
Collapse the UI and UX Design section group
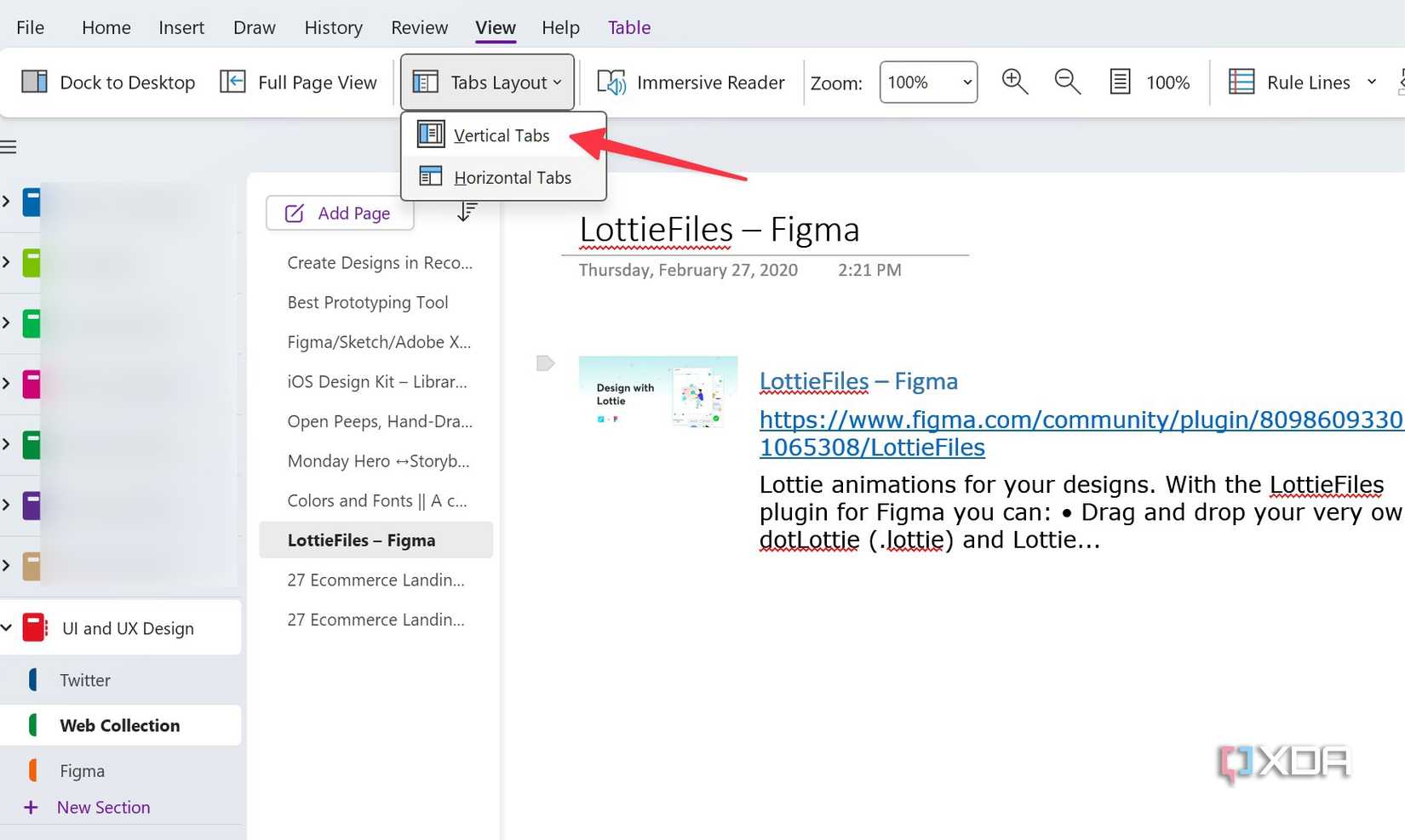point(9,627)
